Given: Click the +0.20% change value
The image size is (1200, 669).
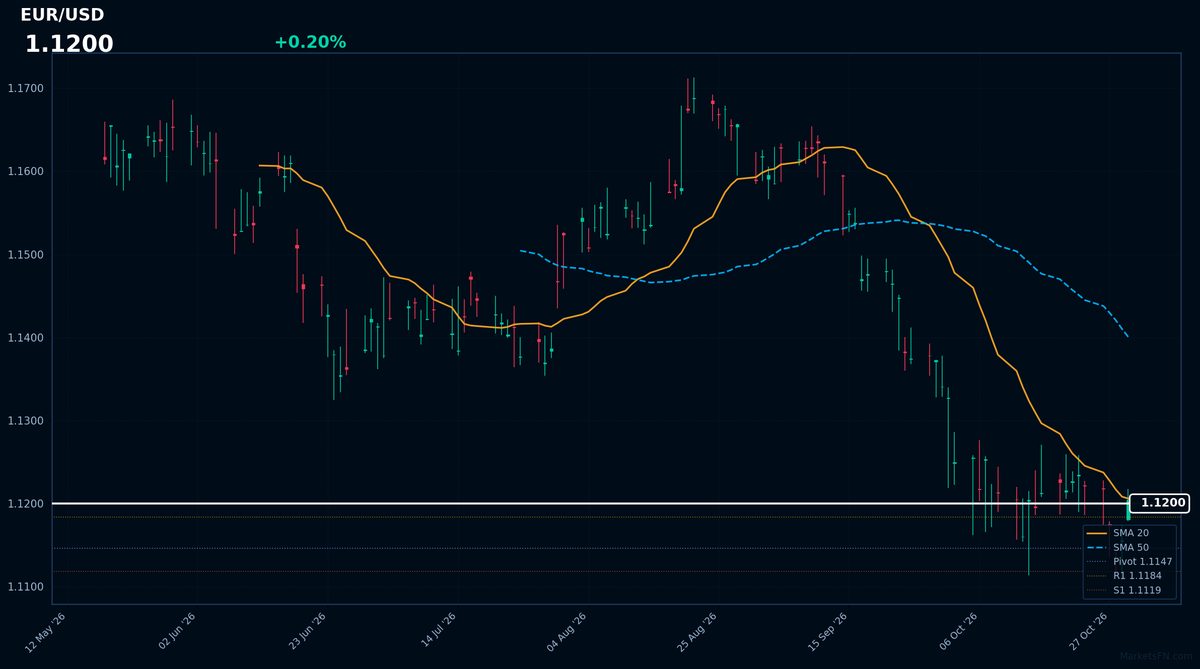Looking at the screenshot, I should [x=310, y=42].
